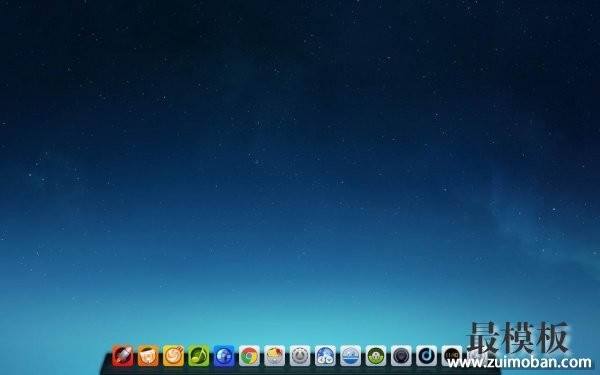Click the green circular dock icon
Viewport: 600px width, 375px height.
[376, 356]
